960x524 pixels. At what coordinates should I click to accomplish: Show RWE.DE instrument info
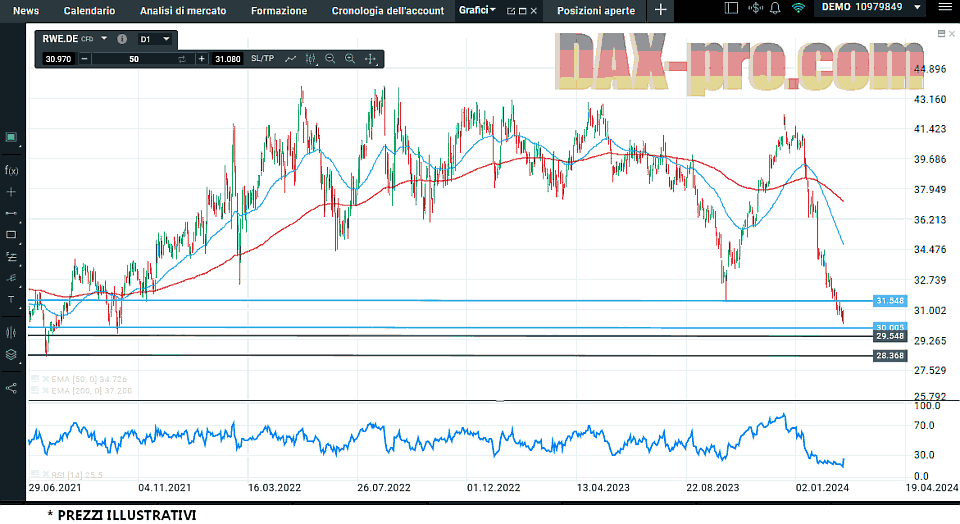point(122,39)
